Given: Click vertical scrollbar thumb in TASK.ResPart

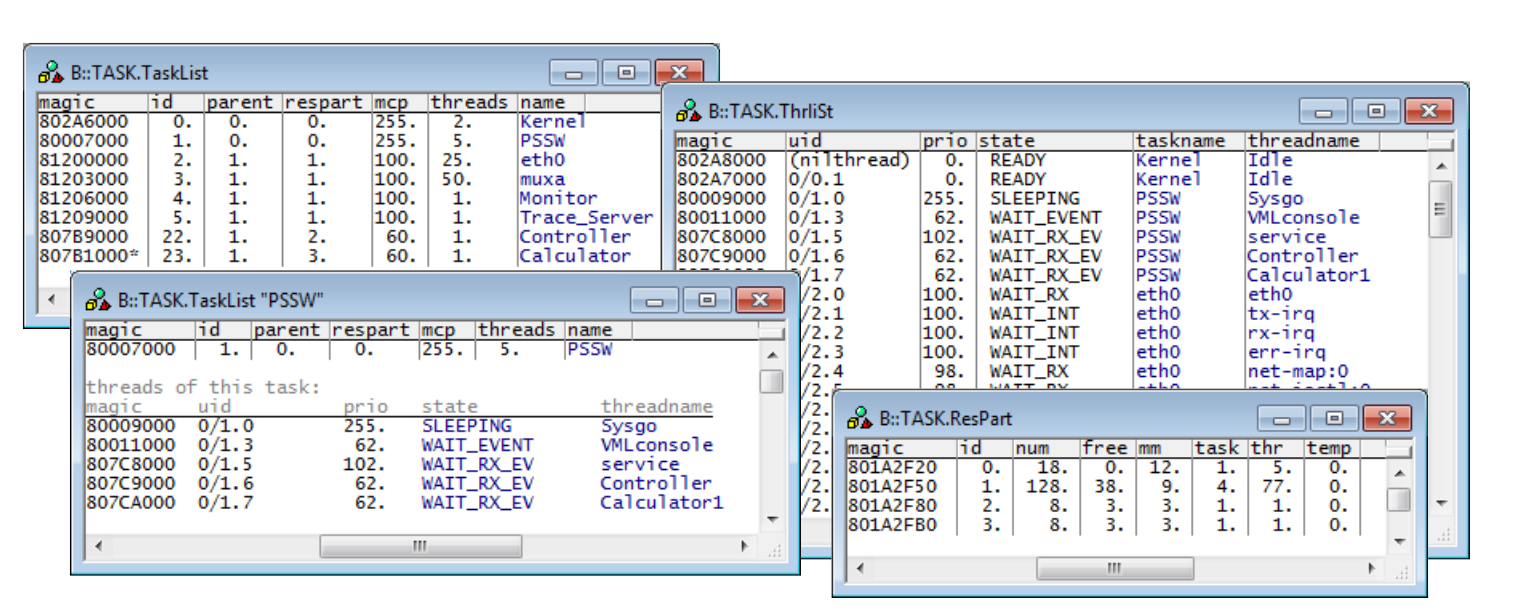Looking at the screenshot, I should click(x=1399, y=499).
